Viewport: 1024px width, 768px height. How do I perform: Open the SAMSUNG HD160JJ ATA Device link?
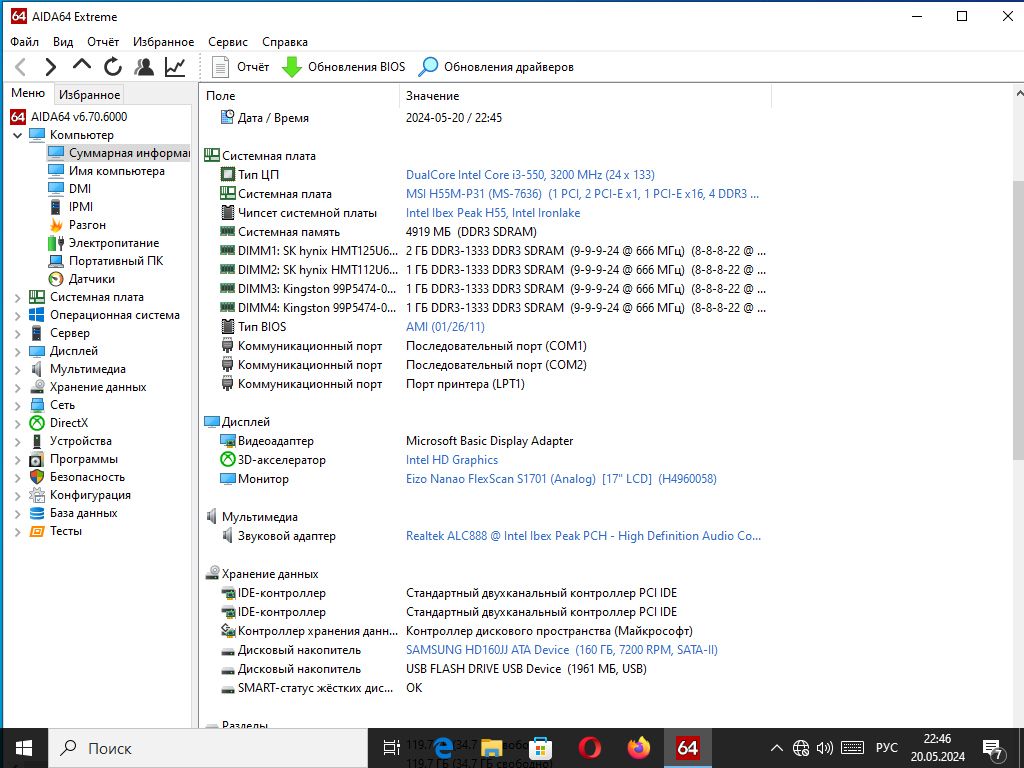pos(562,650)
